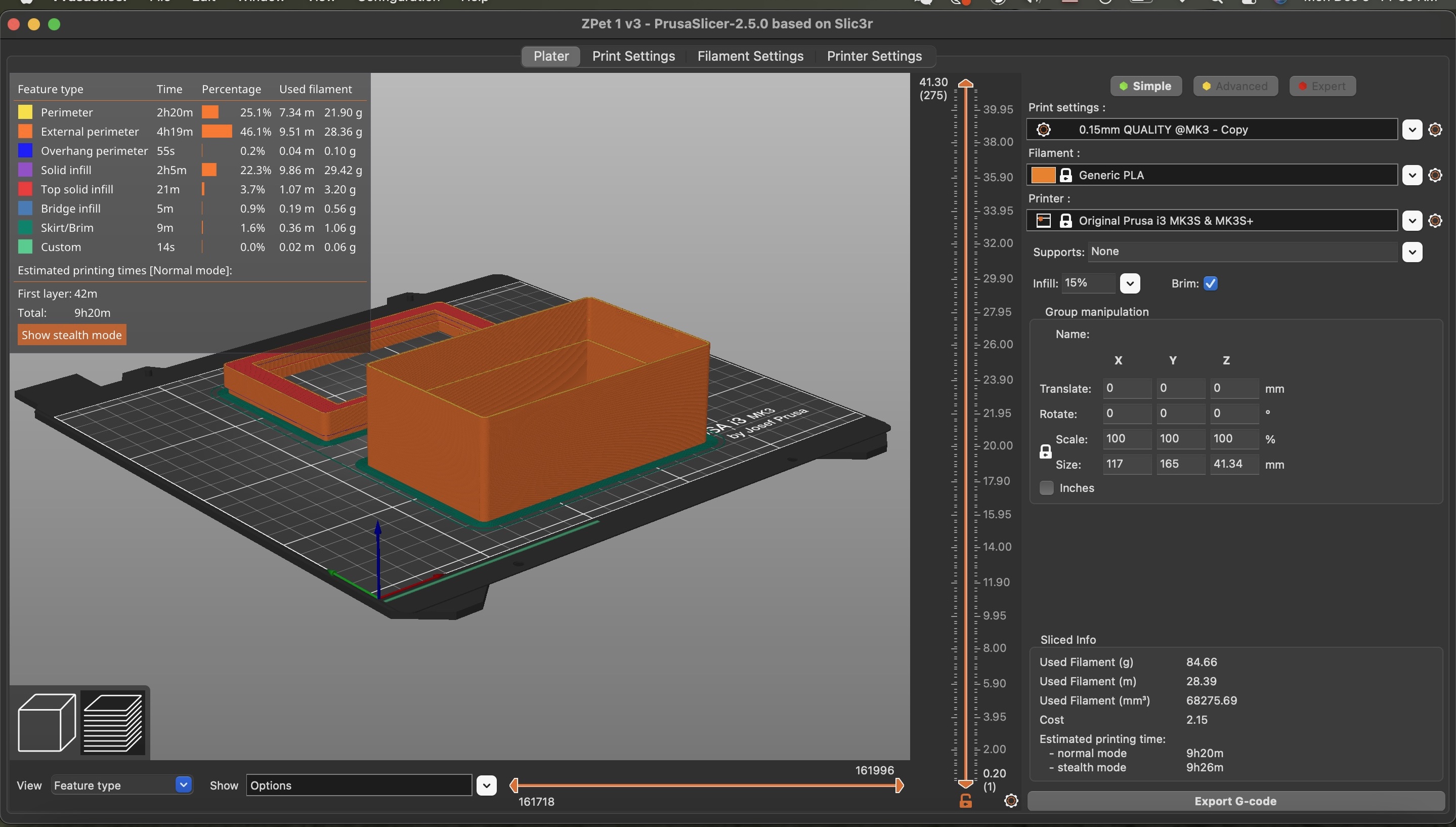Enable the Inches checkbox

[x=1047, y=488]
